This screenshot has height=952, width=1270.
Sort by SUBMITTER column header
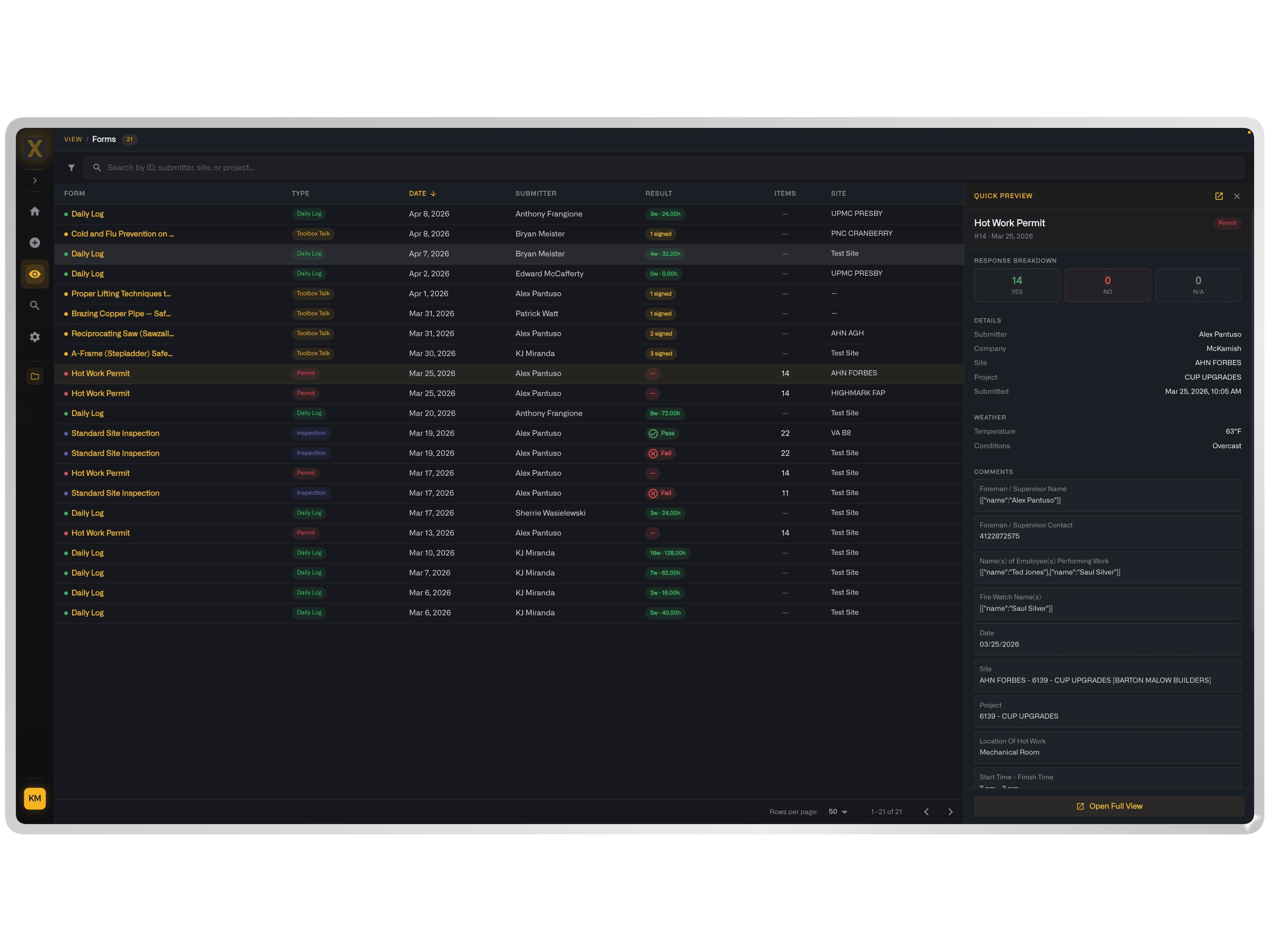pos(536,194)
